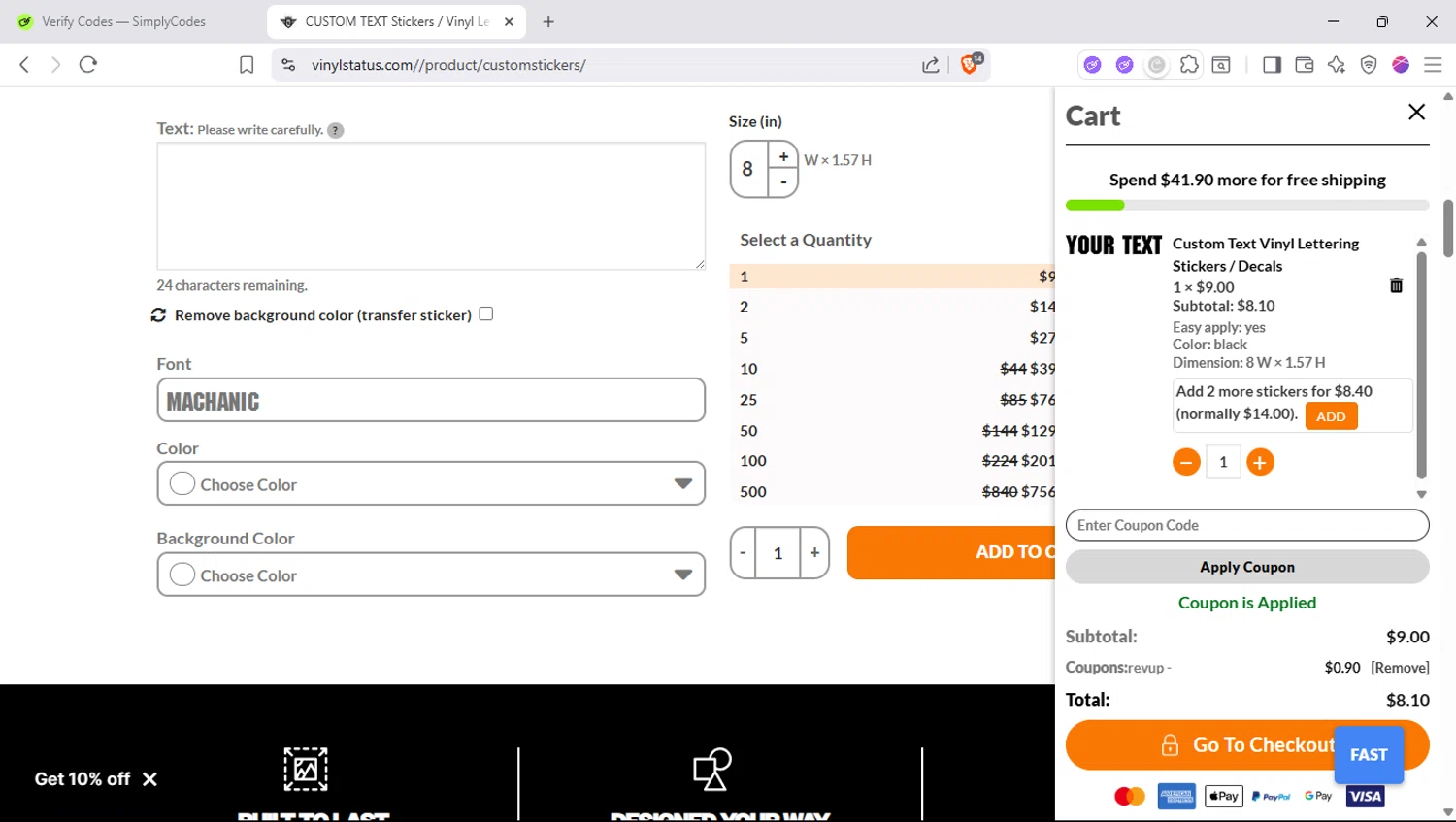Open the browser hamburger menu
Screen dimensions: 1456x822
[x=1433, y=65]
